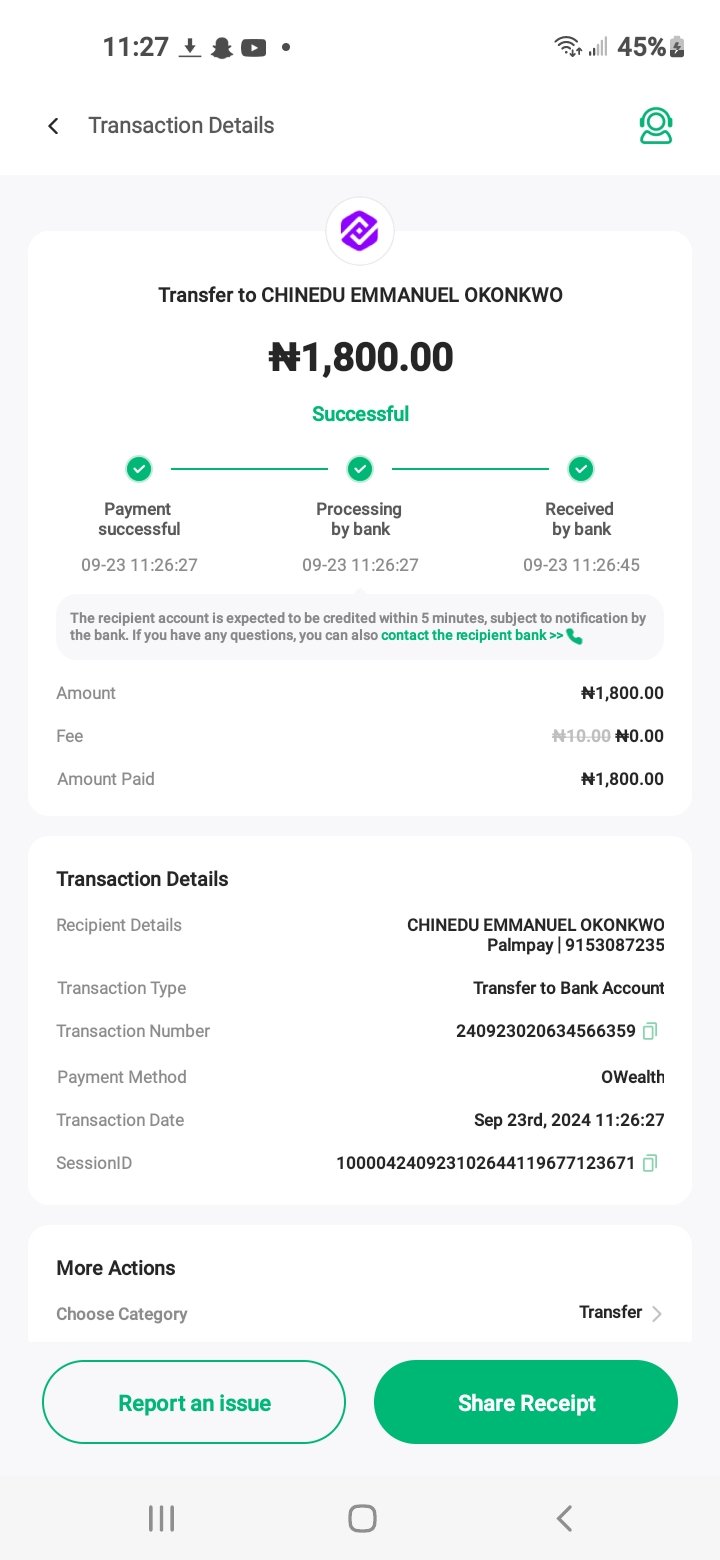Tap the Payment successful checkmark

[139, 468]
